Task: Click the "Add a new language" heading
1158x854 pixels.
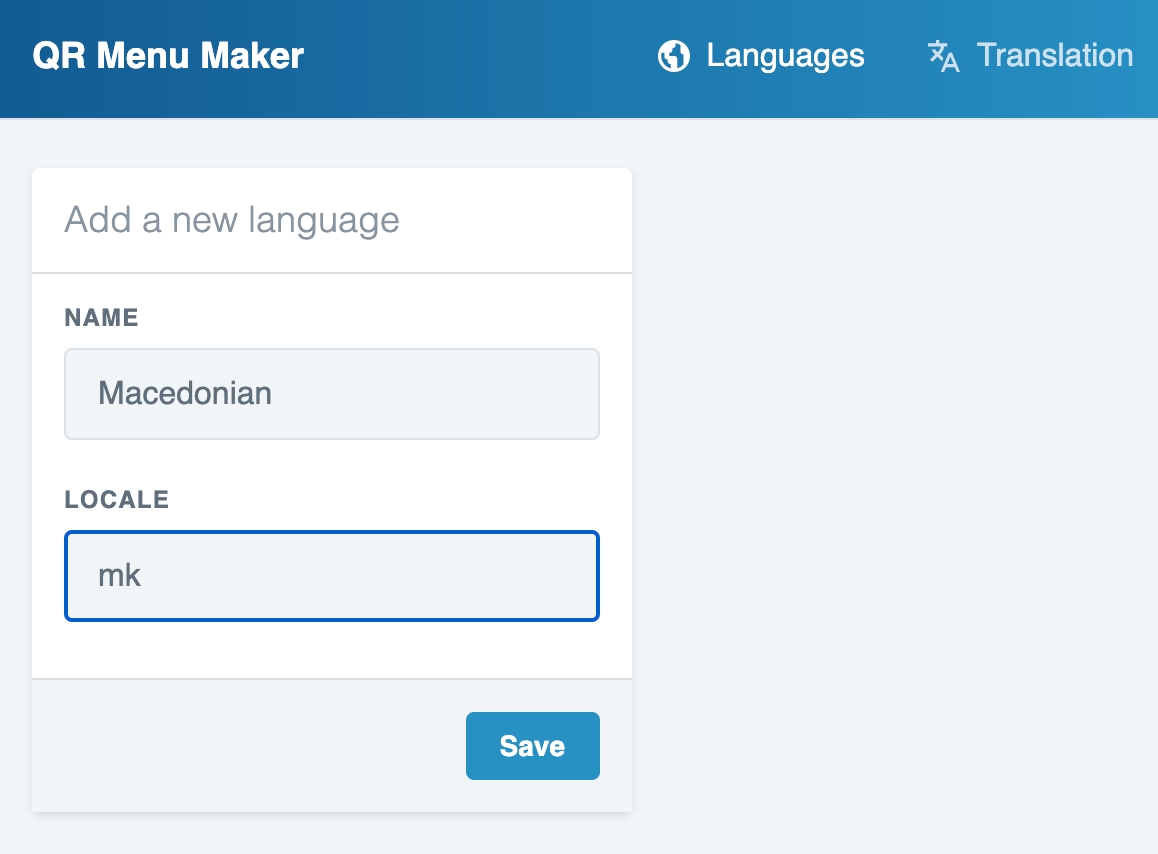Action: 231,220
